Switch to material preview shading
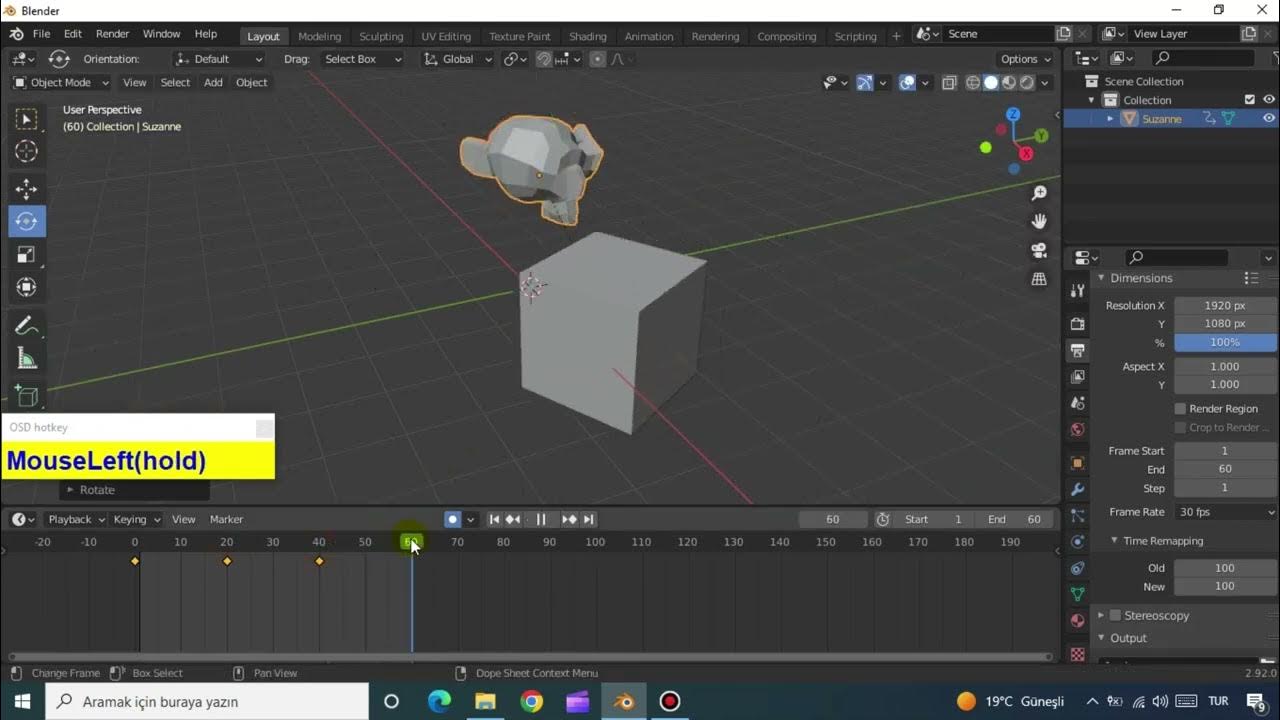The height and width of the screenshot is (720, 1280). pyautogui.click(x=1009, y=83)
